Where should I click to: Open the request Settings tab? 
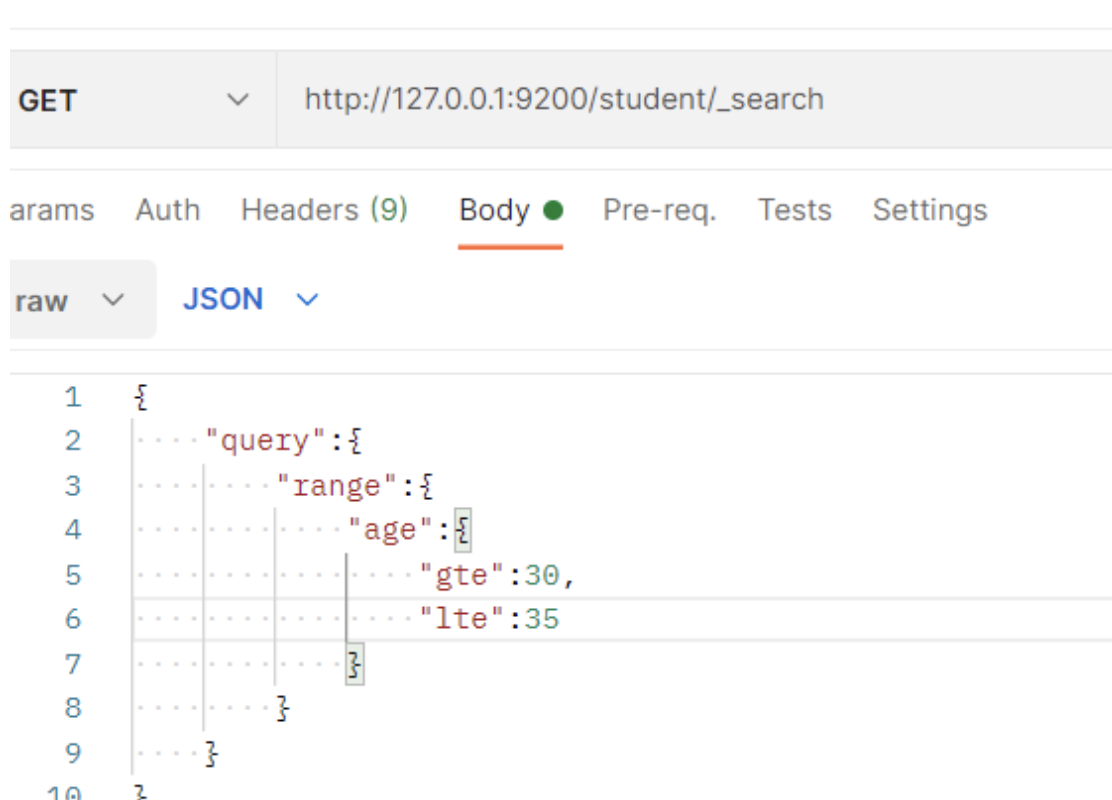(x=929, y=210)
